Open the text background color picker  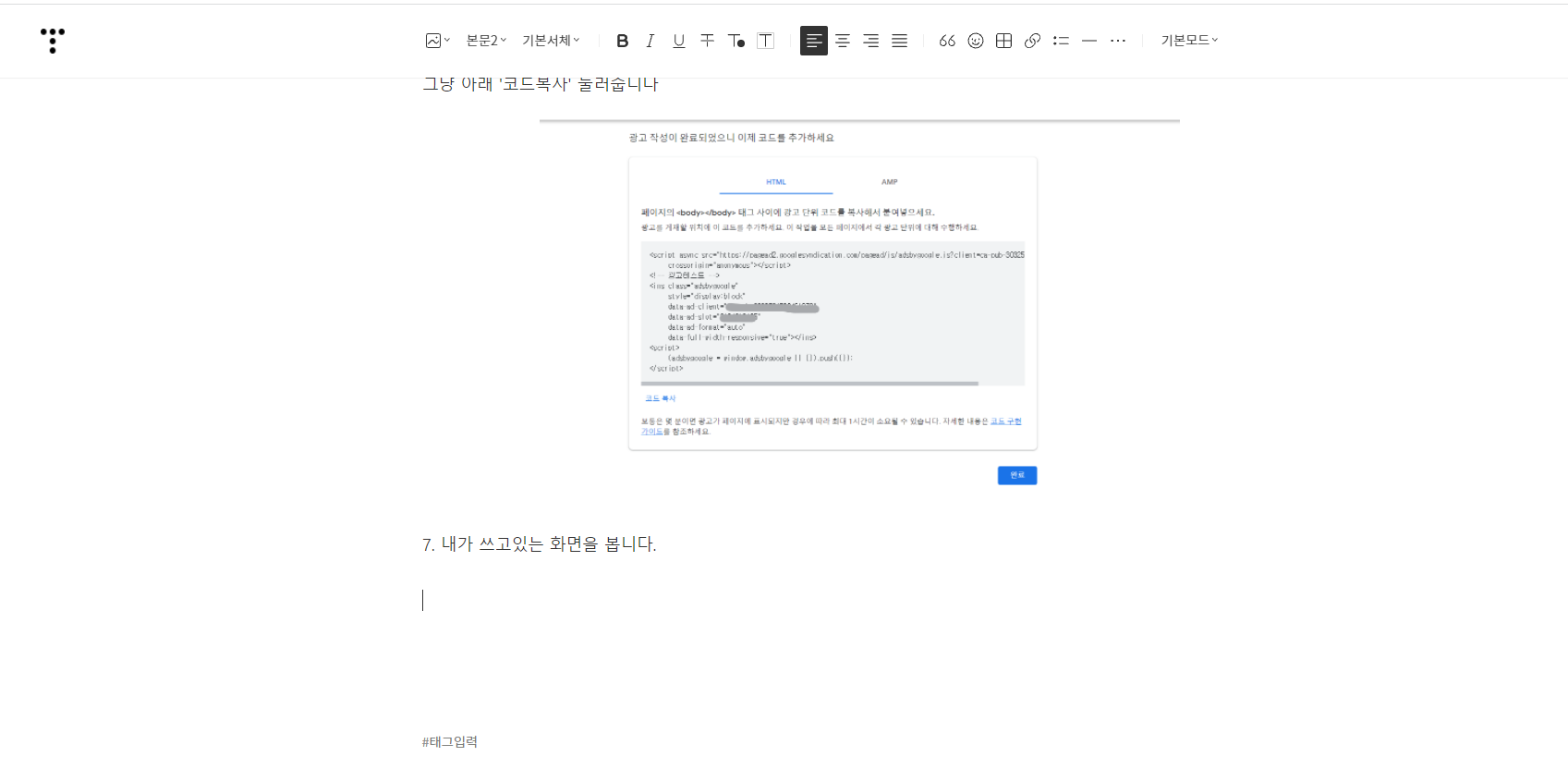coord(765,41)
